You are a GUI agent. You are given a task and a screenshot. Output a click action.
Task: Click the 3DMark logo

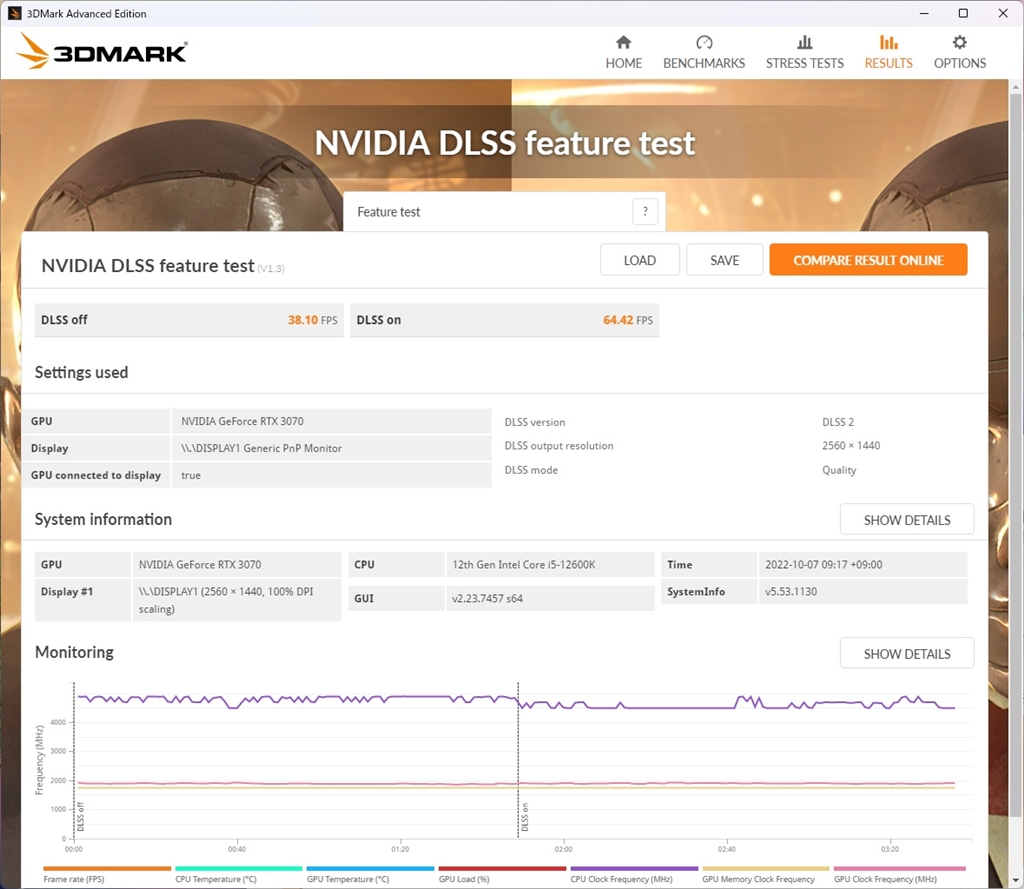102,51
